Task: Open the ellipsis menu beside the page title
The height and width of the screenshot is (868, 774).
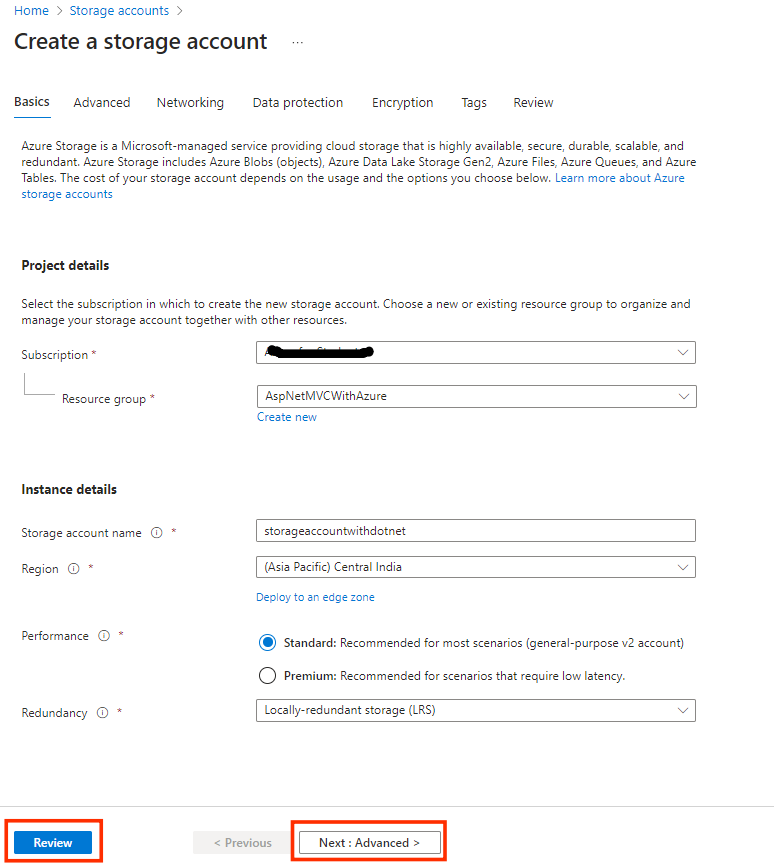Action: pyautogui.click(x=297, y=43)
